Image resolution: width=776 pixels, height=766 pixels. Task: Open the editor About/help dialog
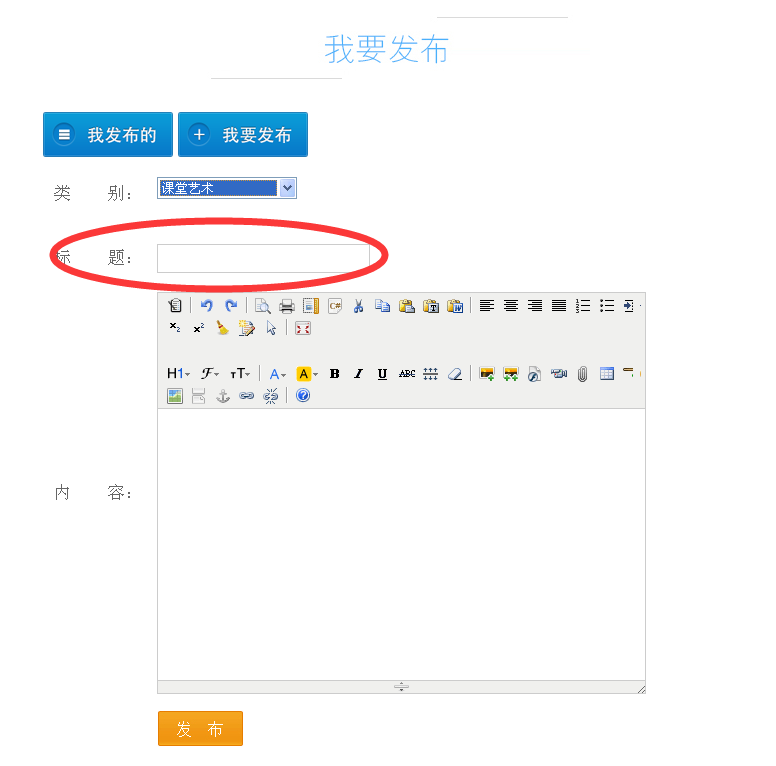(303, 395)
